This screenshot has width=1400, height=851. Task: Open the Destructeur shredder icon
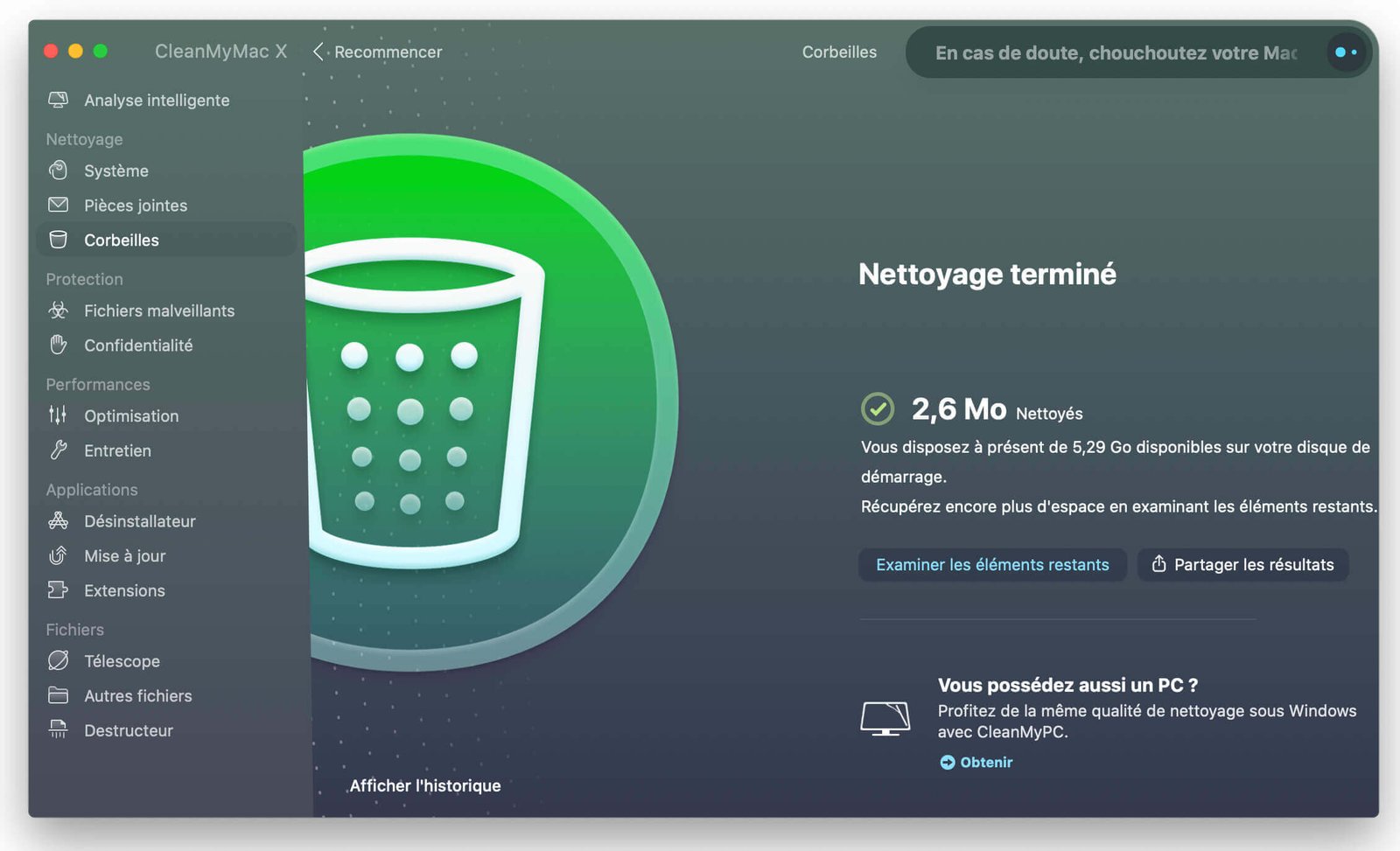tap(58, 729)
